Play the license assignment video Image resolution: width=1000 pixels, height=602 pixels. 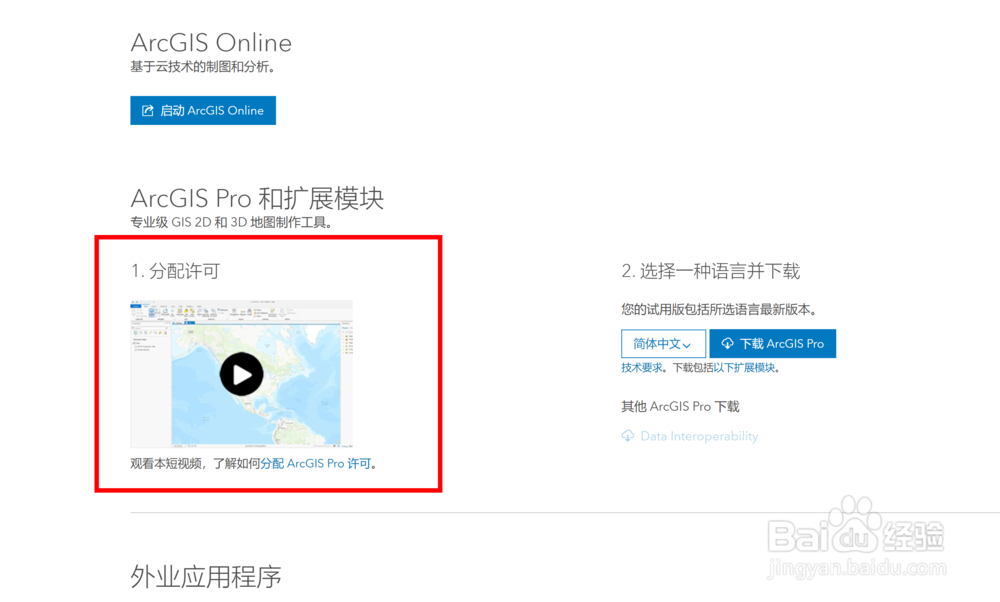[x=242, y=374]
